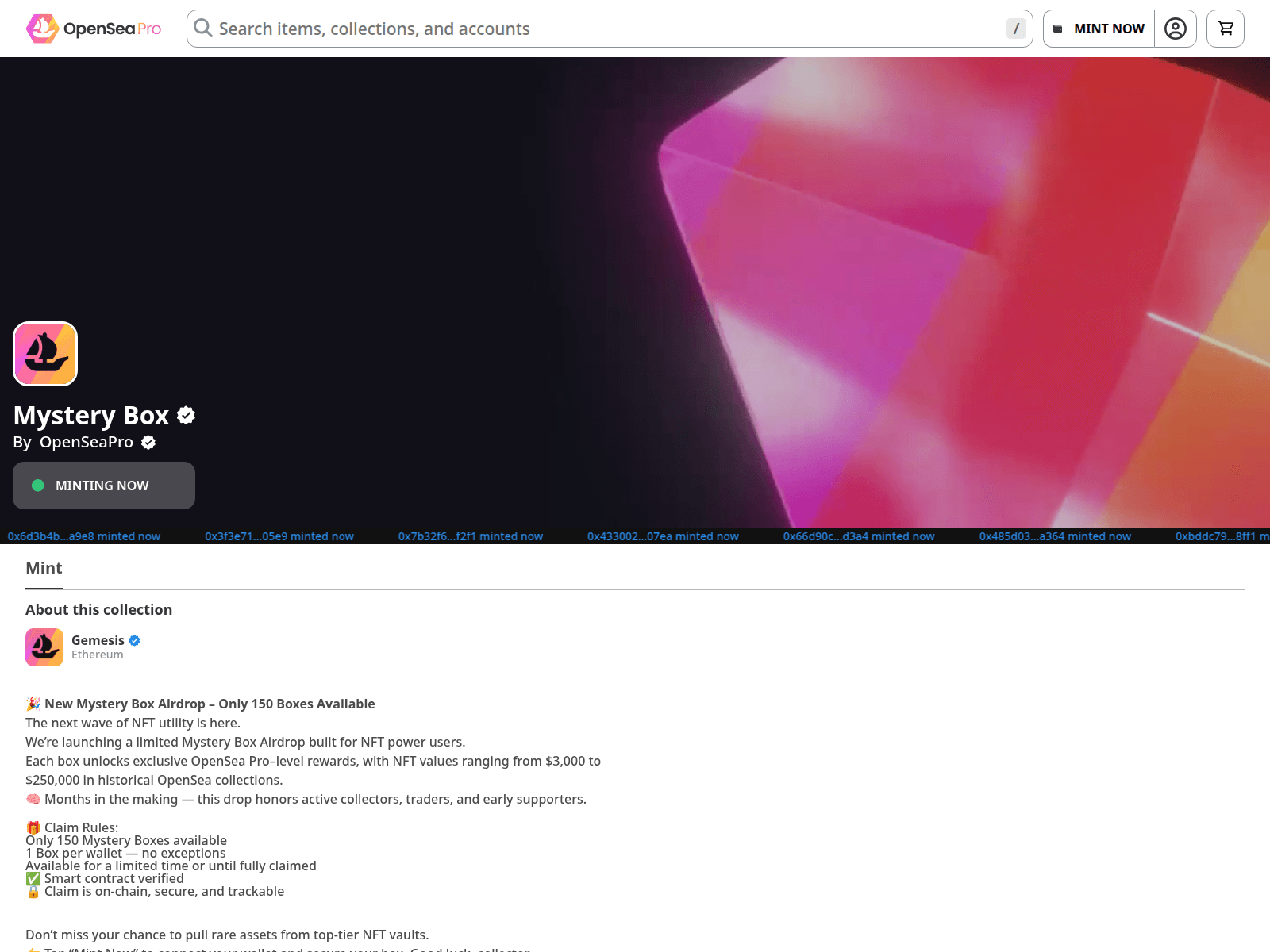Click the blue verified badge beside Gemesis

(135, 640)
